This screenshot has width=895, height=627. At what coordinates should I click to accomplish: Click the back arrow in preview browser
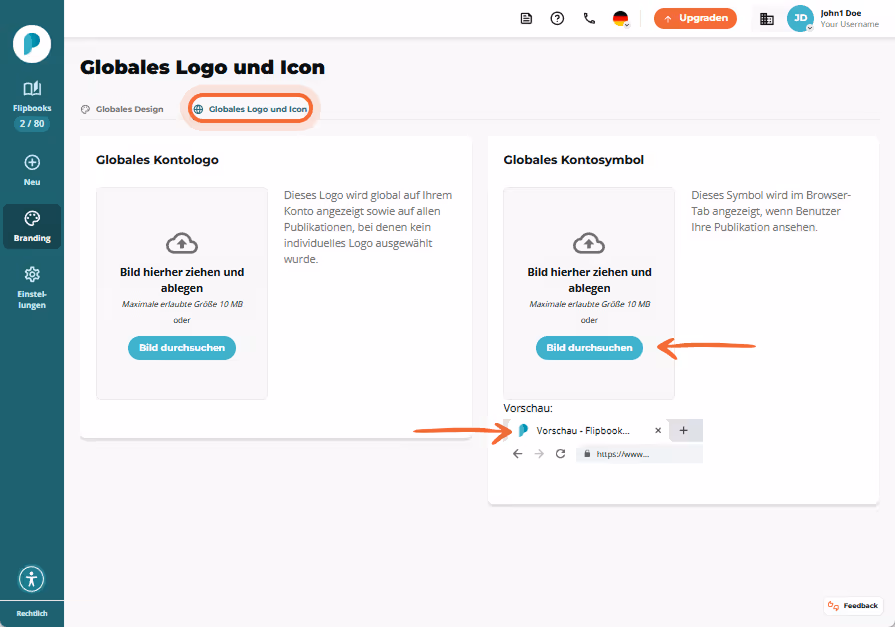pos(517,454)
